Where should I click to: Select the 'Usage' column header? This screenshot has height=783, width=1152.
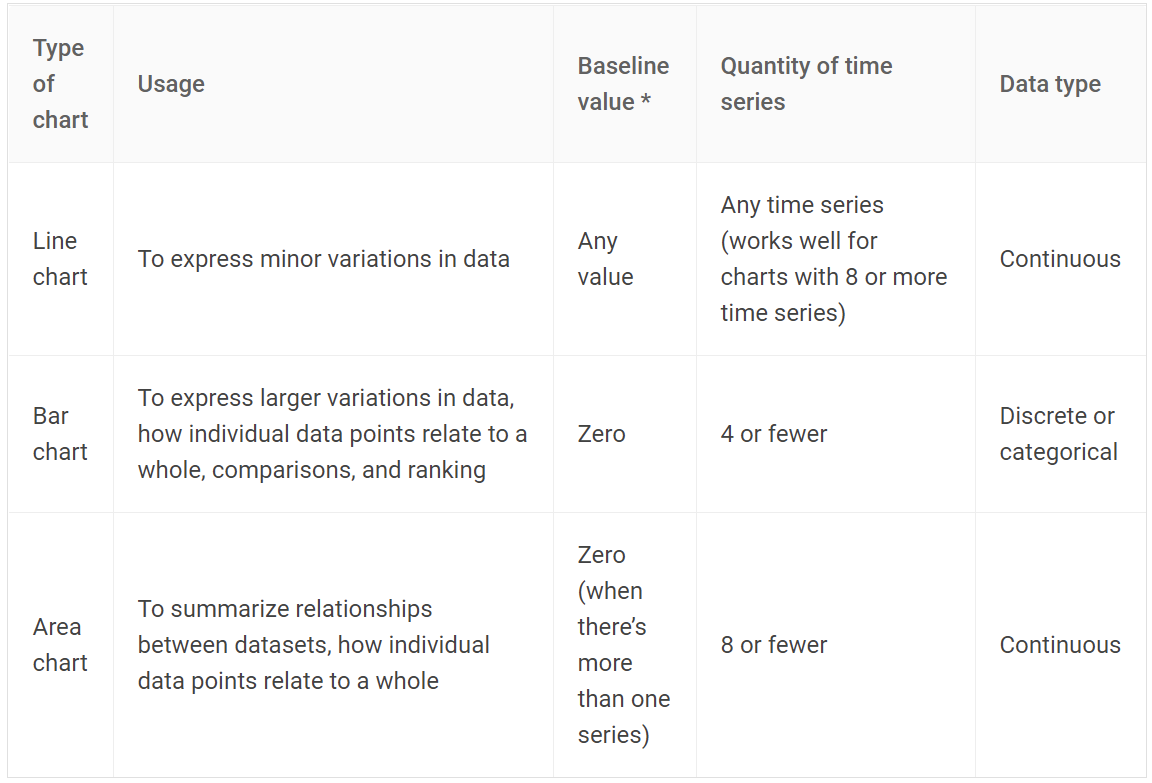[333, 84]
